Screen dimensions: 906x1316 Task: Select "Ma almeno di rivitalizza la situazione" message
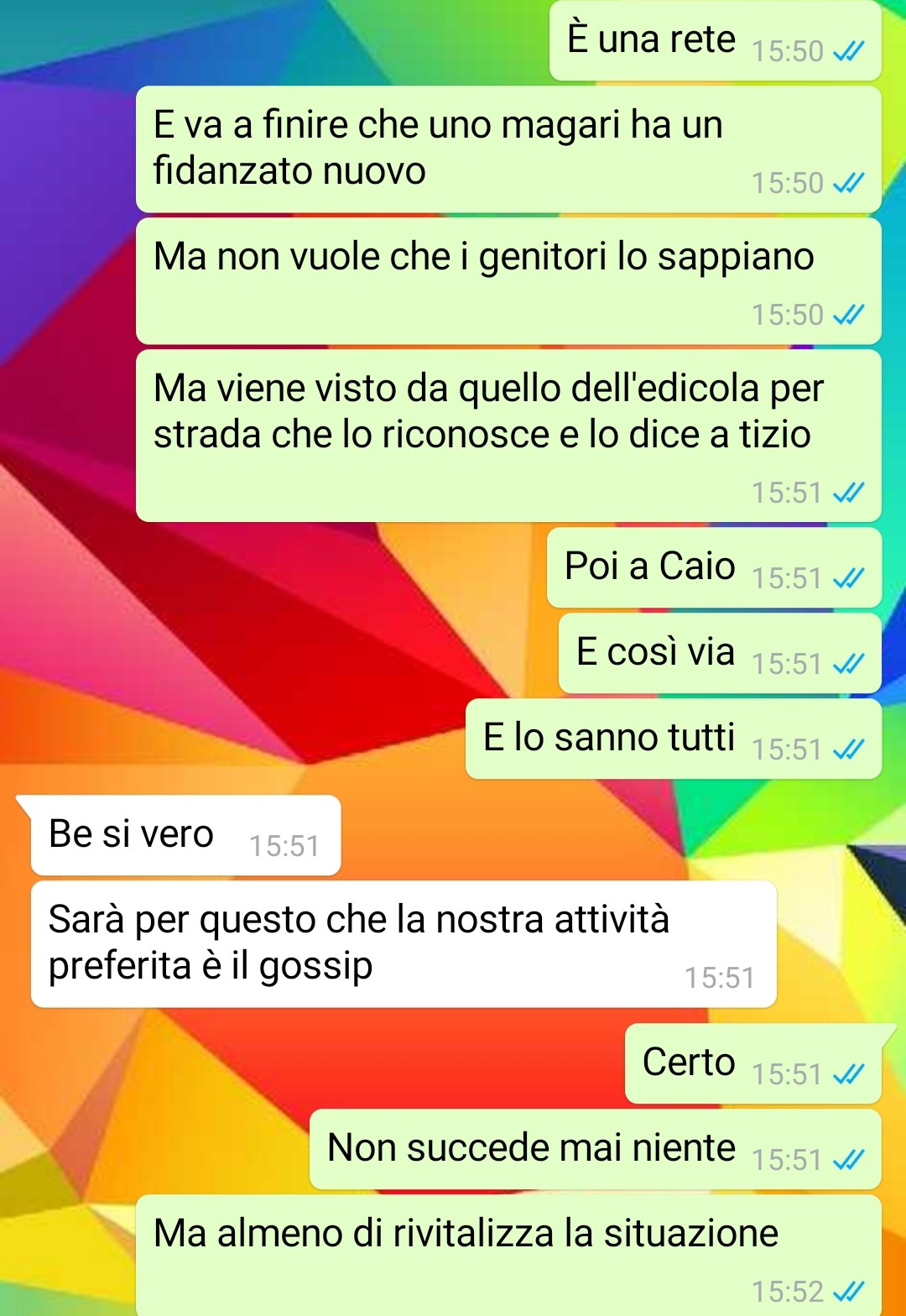click(508, 1256)
